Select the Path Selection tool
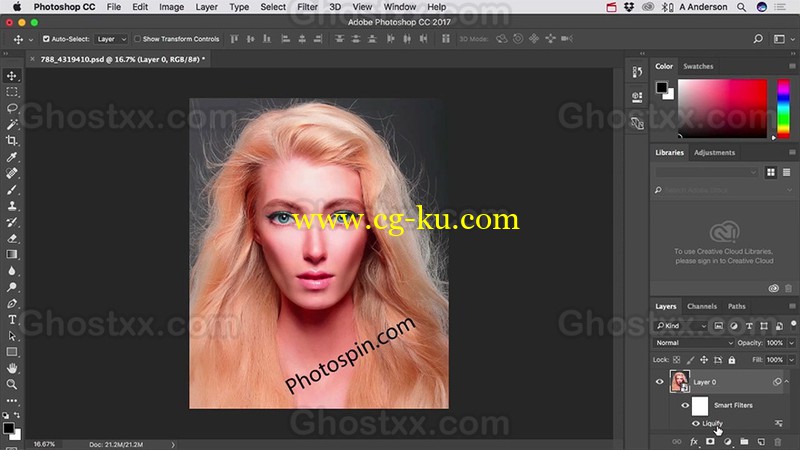800x450 pixels. [12, 336]
